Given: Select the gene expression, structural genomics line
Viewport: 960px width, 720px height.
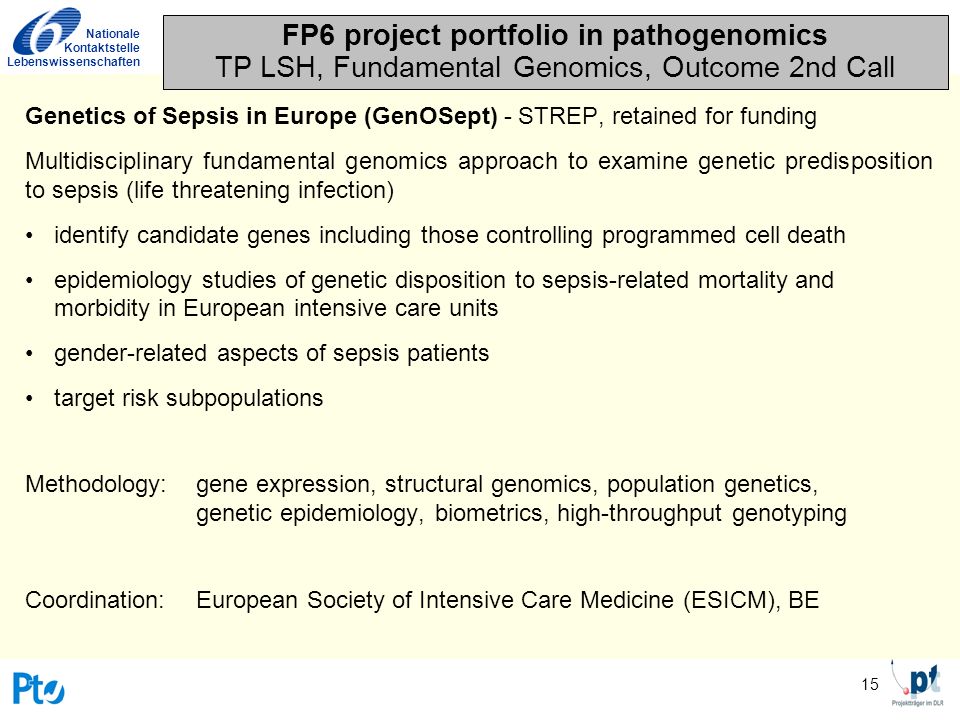Looking at the screenshot, I should (507, 485).
